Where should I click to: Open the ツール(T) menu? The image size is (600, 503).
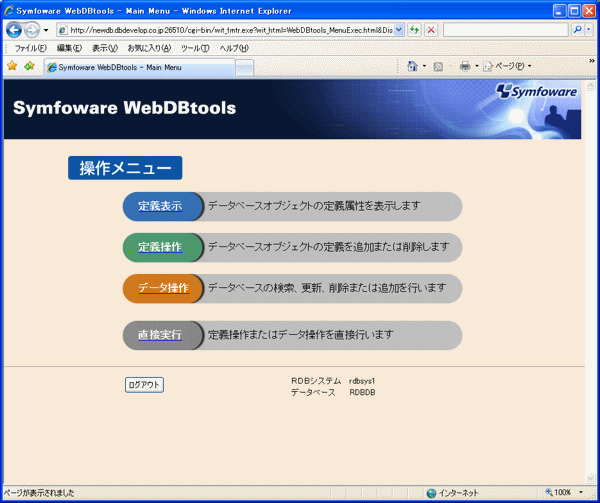click(195, 48)
